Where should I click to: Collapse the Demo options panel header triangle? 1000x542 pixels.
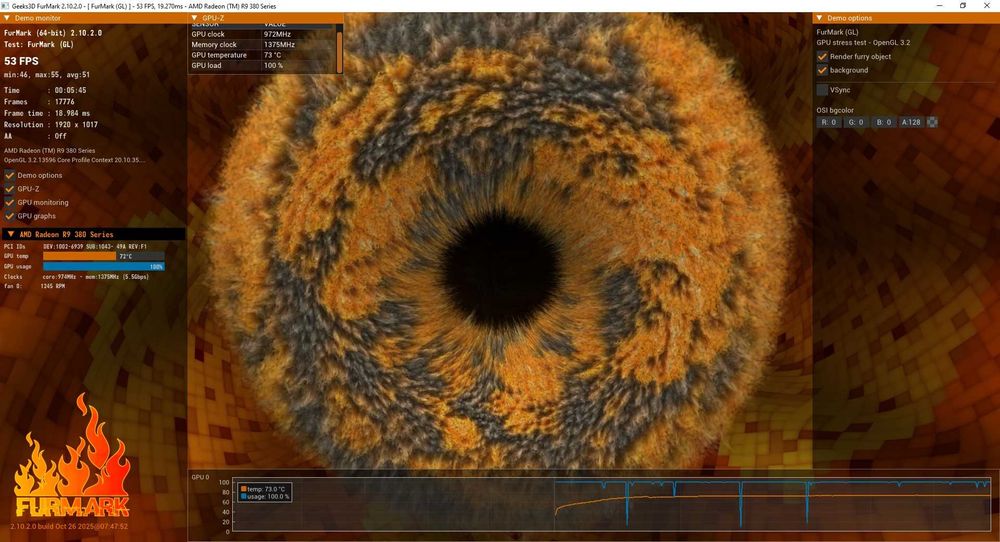pos(820,18)
